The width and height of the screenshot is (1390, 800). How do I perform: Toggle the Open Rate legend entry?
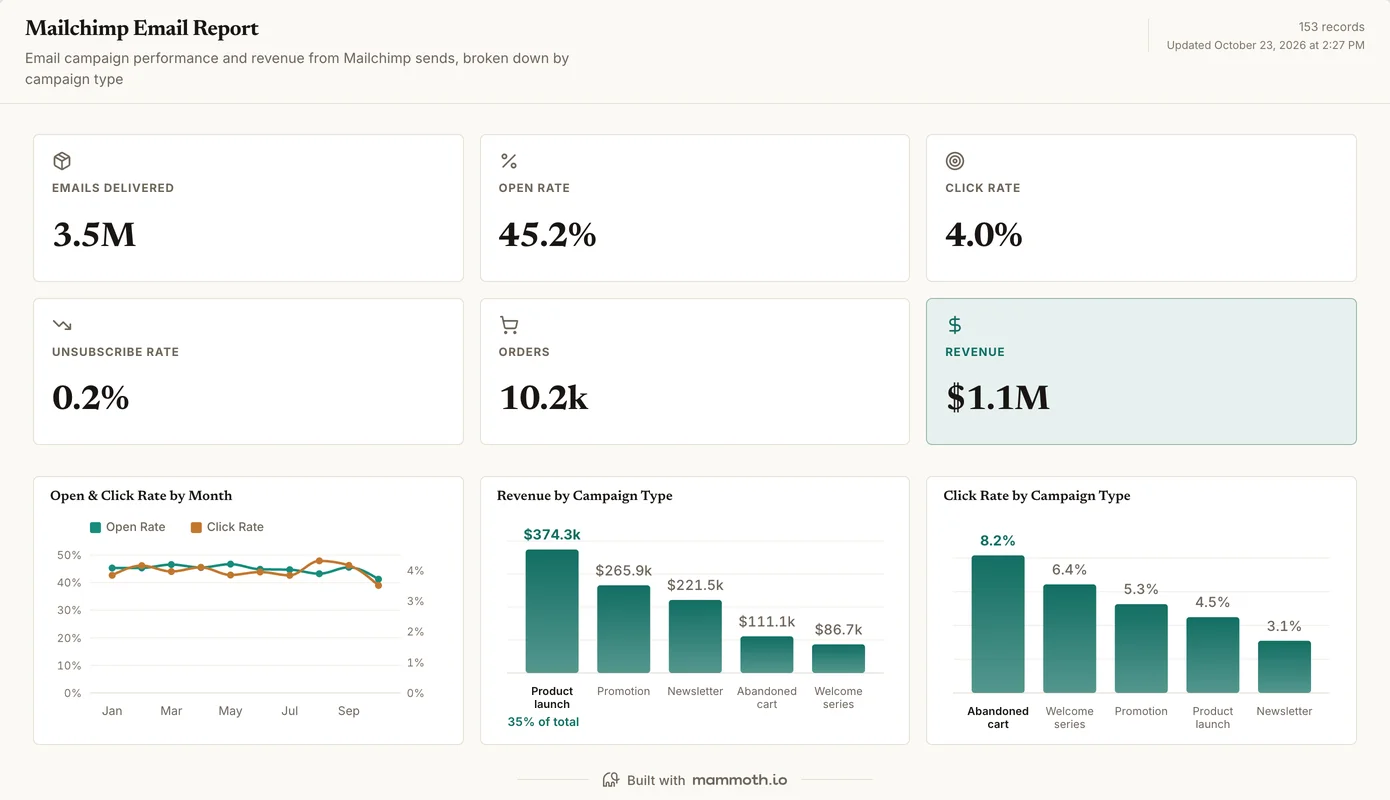coord(128,527)
